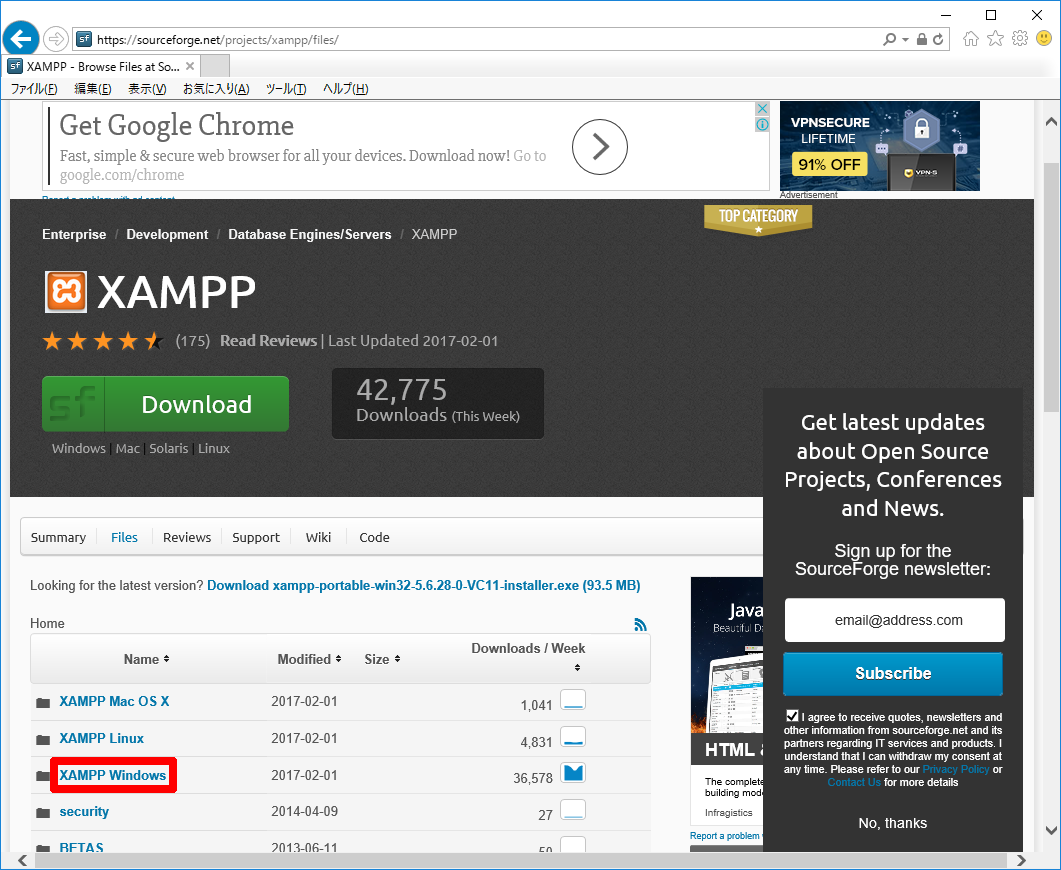The width and height of the screenshot is (1061, 870).
Task: Close the XAMPP browser tab
Action: coord(190,66)
